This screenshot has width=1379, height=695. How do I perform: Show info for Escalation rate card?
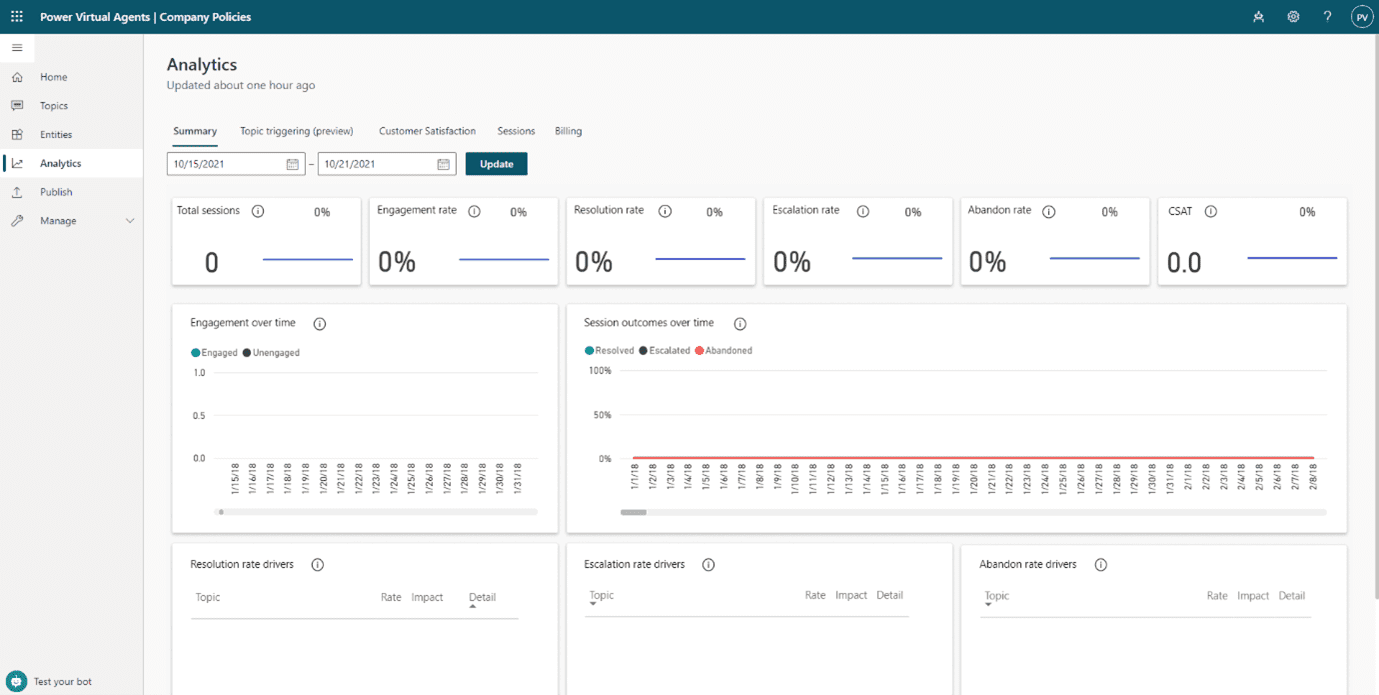click(863, 211)
